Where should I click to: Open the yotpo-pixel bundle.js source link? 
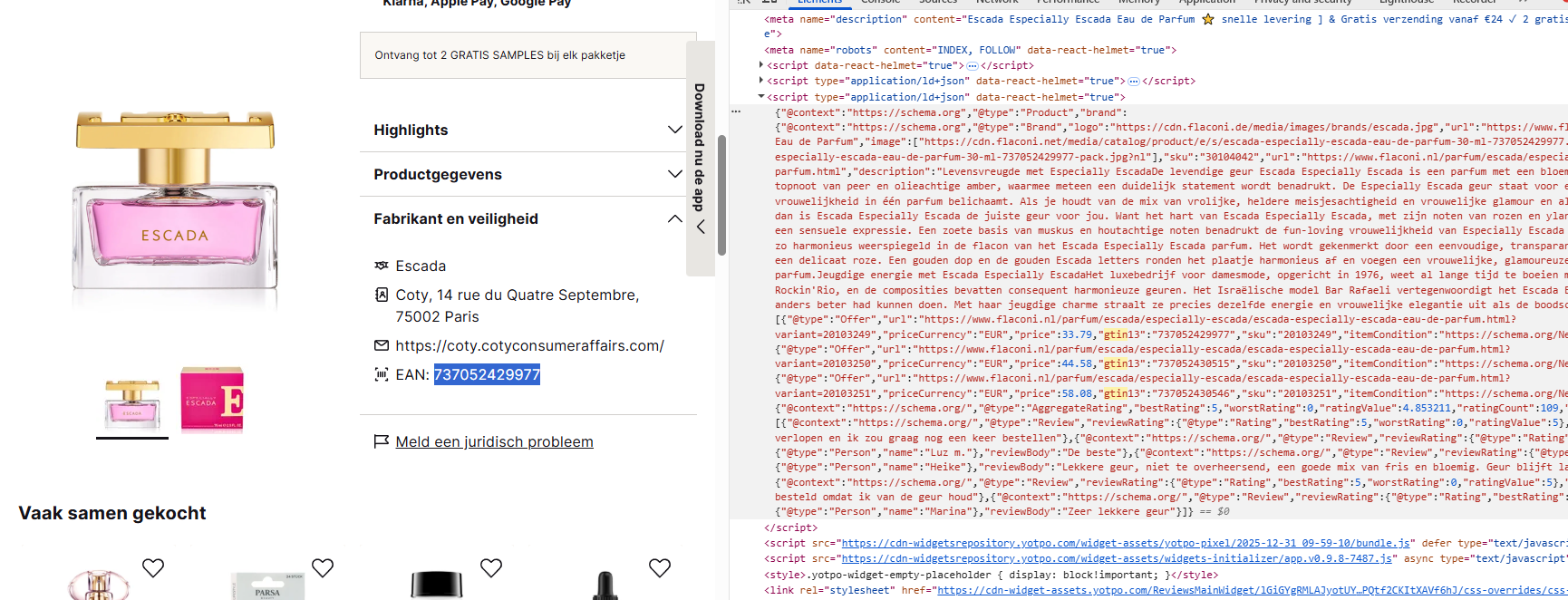pyautogui.click(x=1126, y=543)
